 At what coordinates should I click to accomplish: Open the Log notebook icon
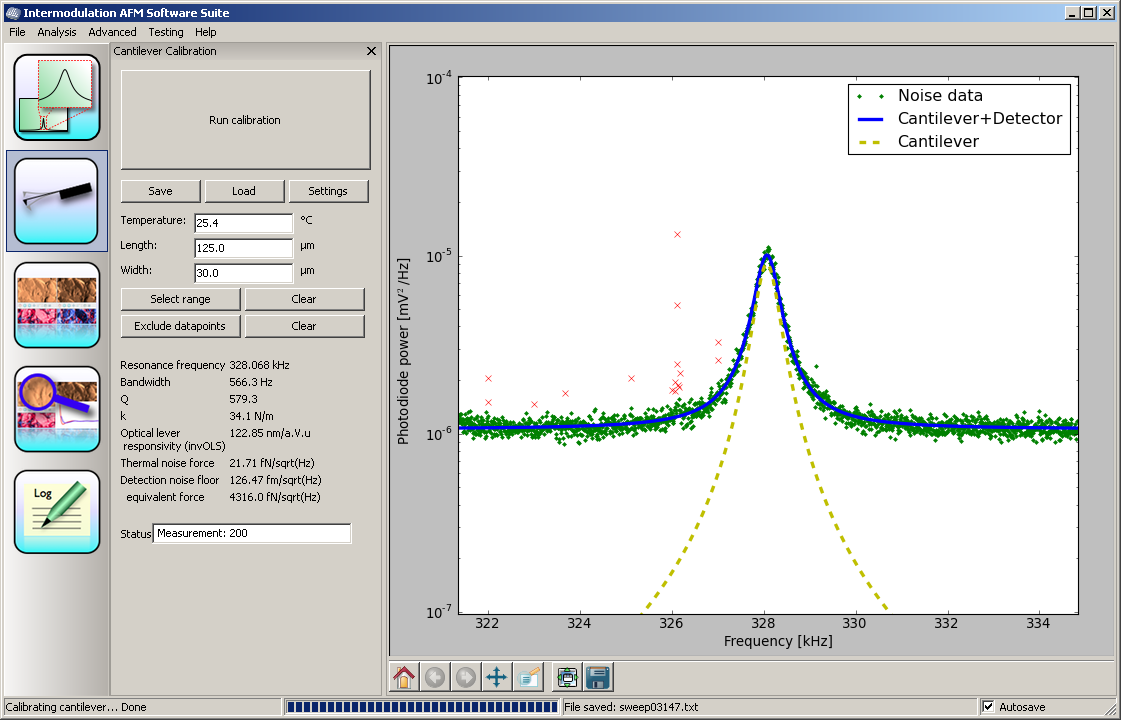[57, 512]
